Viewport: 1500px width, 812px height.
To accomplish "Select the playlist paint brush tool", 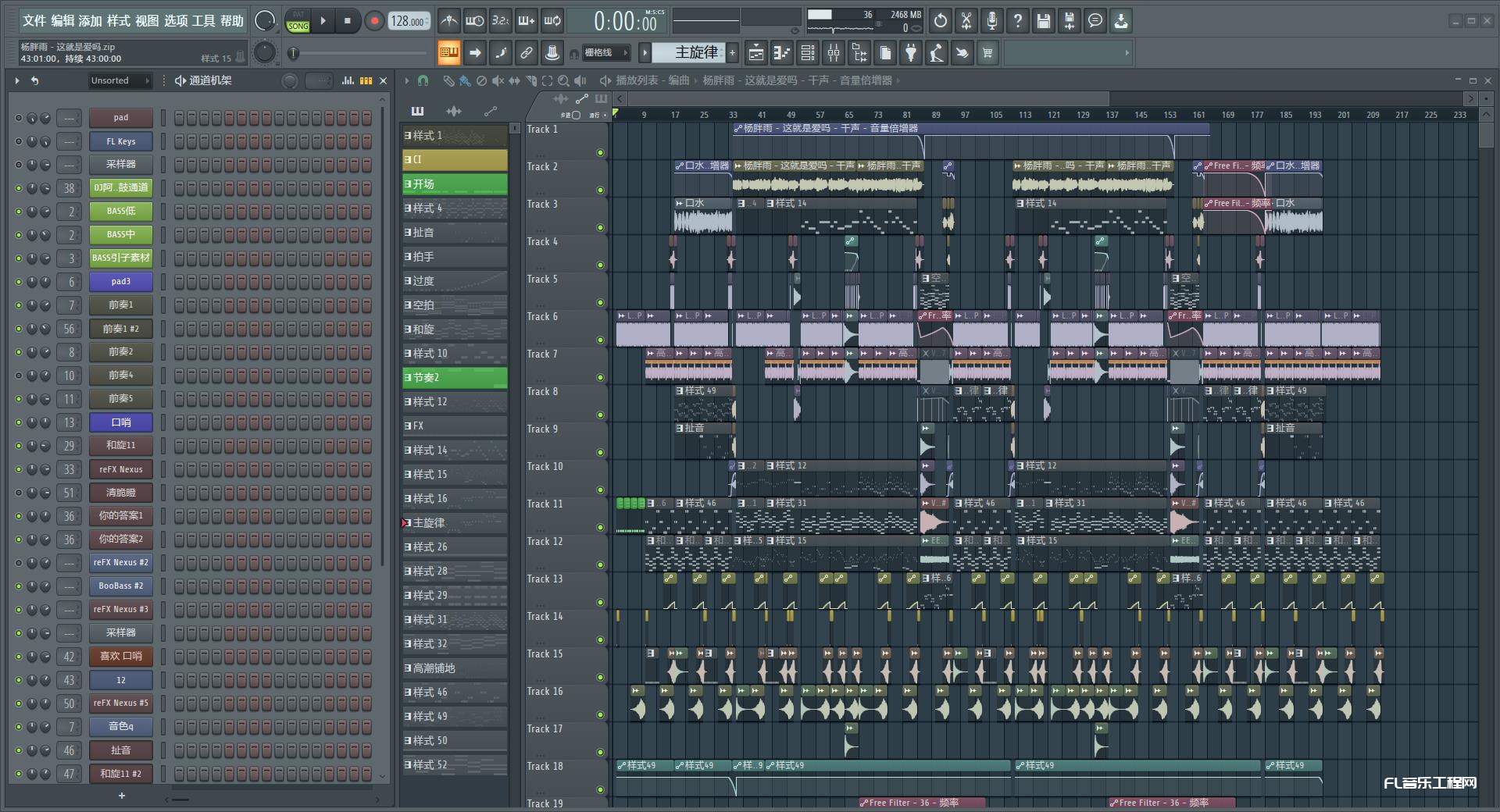I will click(x=465, y=80).
